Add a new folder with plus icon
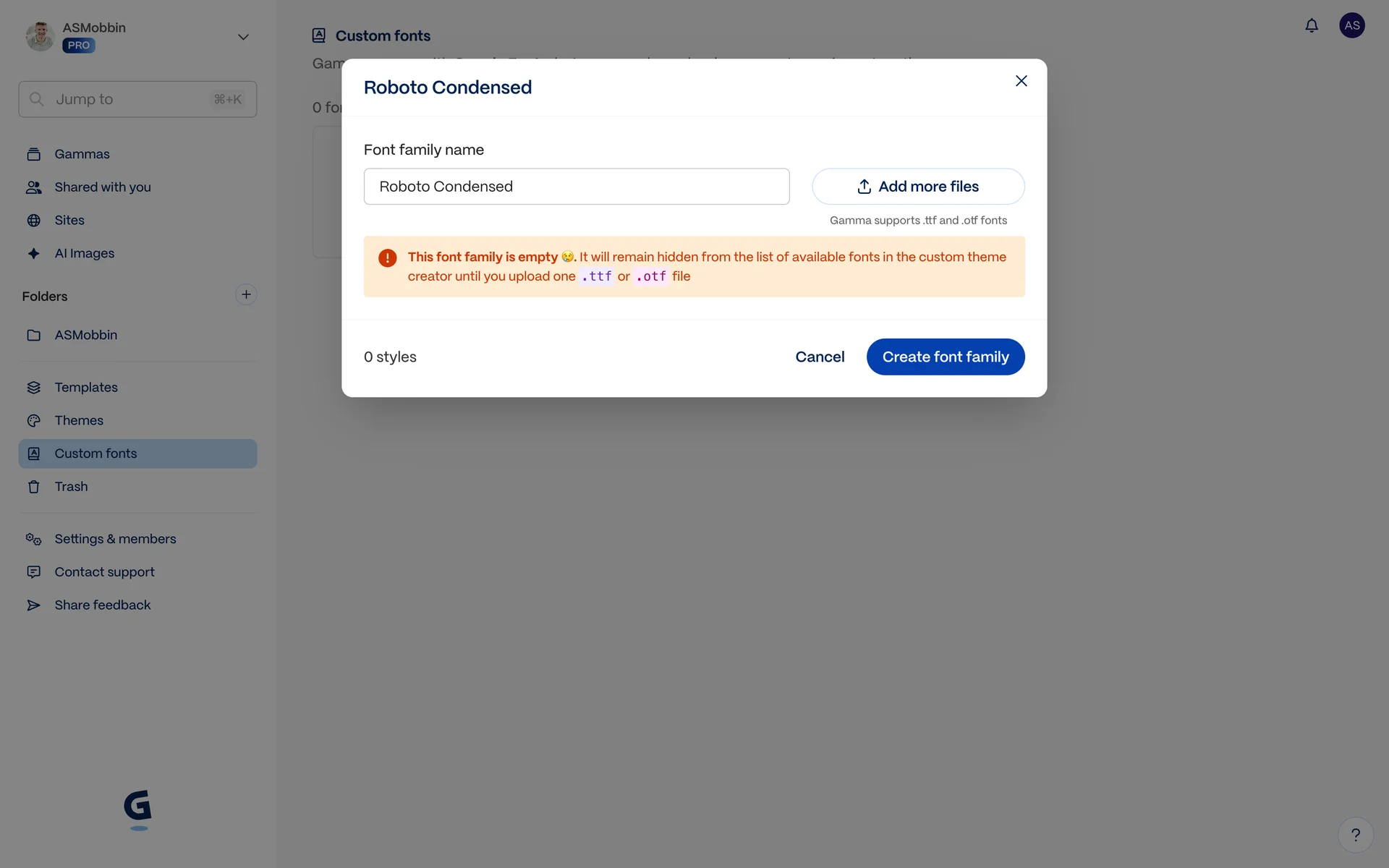Viewport: 1389px width, 868px height. [x=246, y=294]
